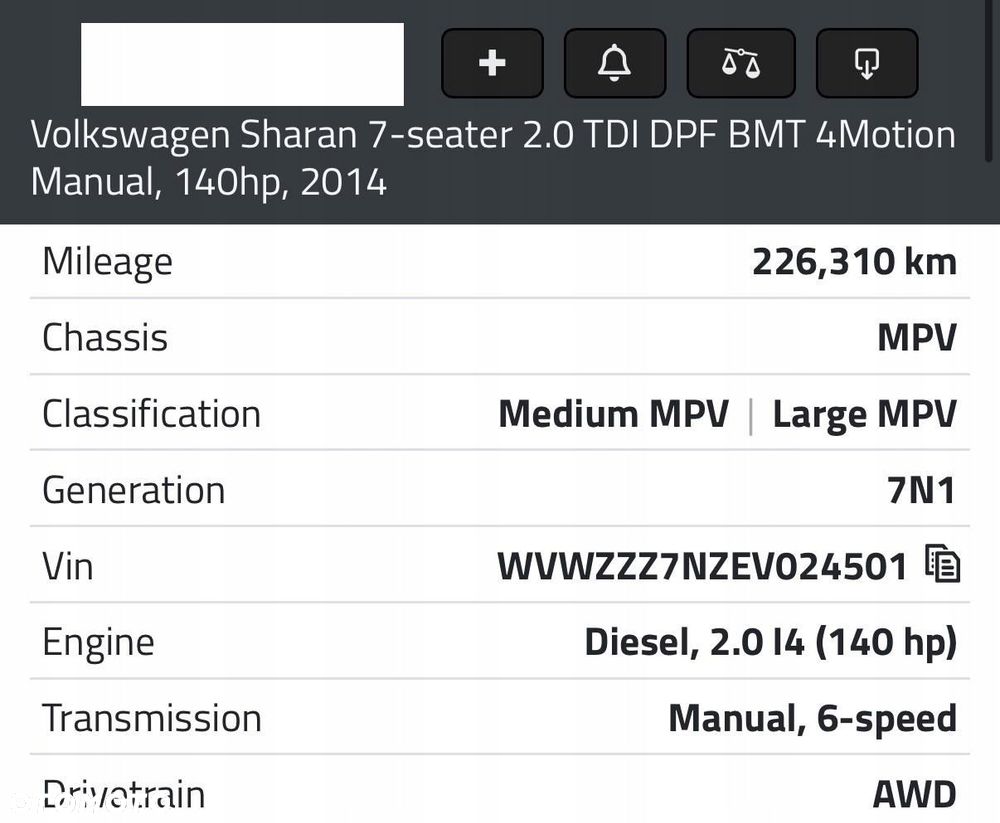Click the Mileage label
Screen dimensions: 1000x823
(x=107, y=262)
